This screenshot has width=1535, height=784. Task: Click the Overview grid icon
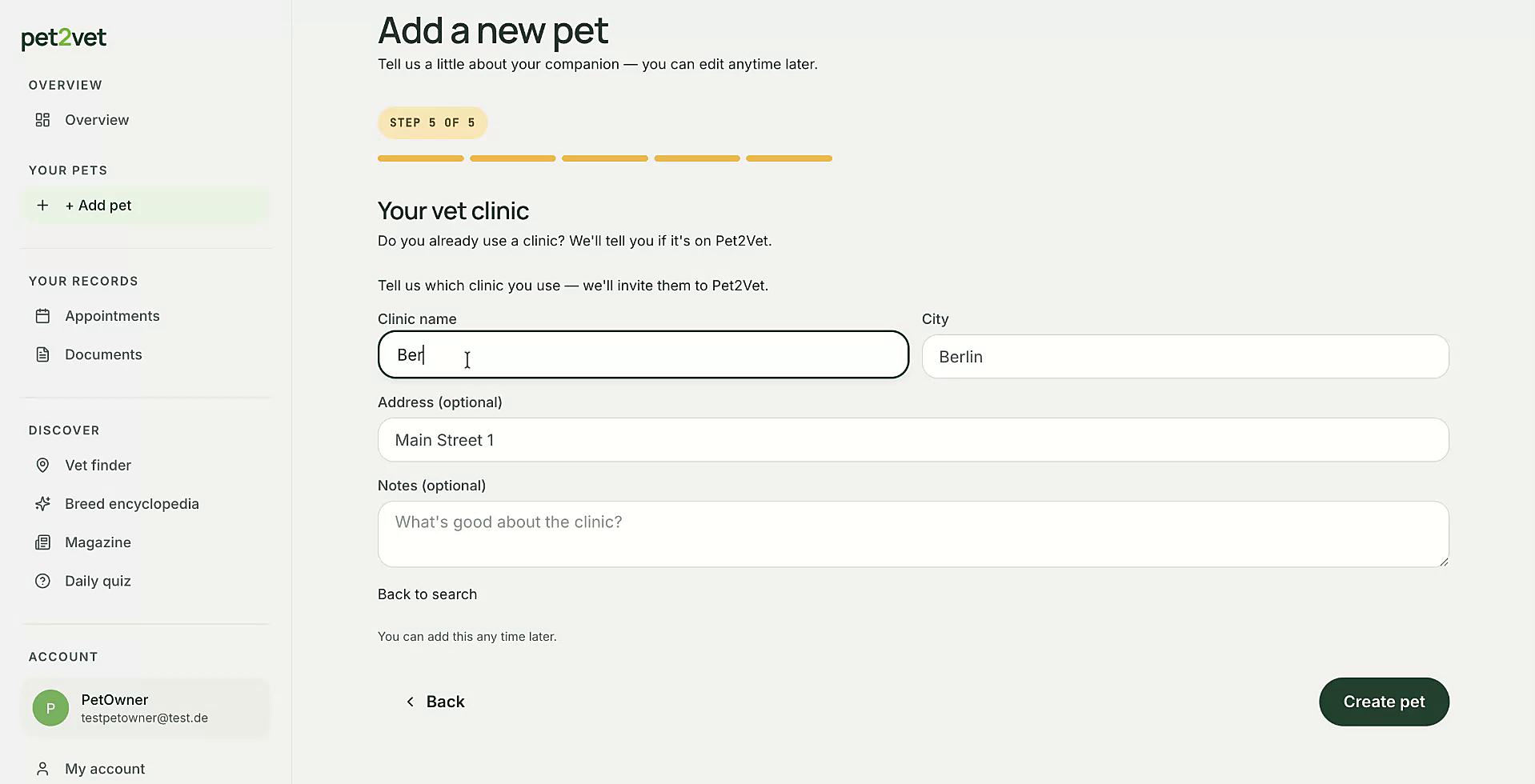click(x=42, y=120)
